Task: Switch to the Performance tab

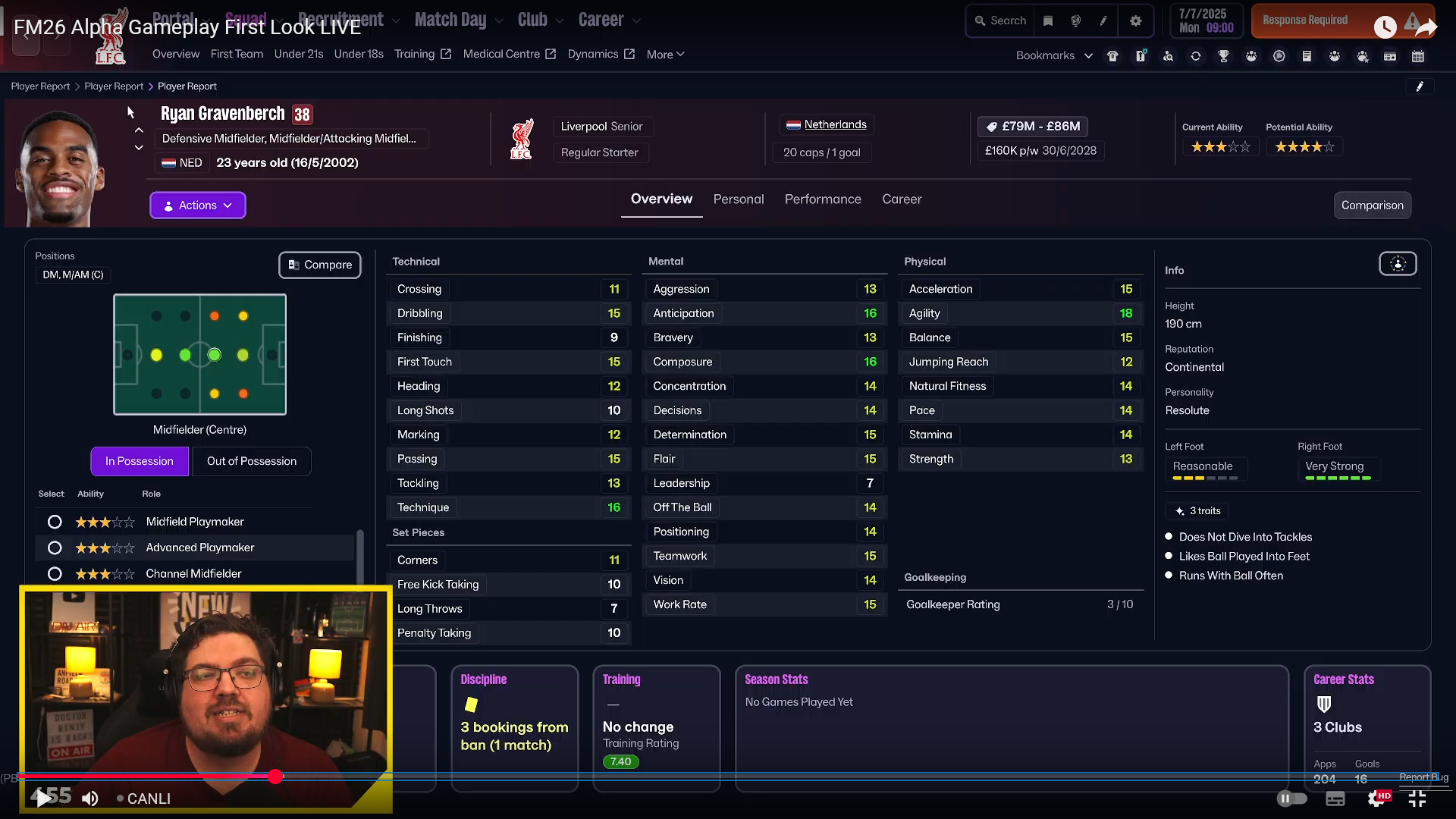Action: tap(823, 199)
